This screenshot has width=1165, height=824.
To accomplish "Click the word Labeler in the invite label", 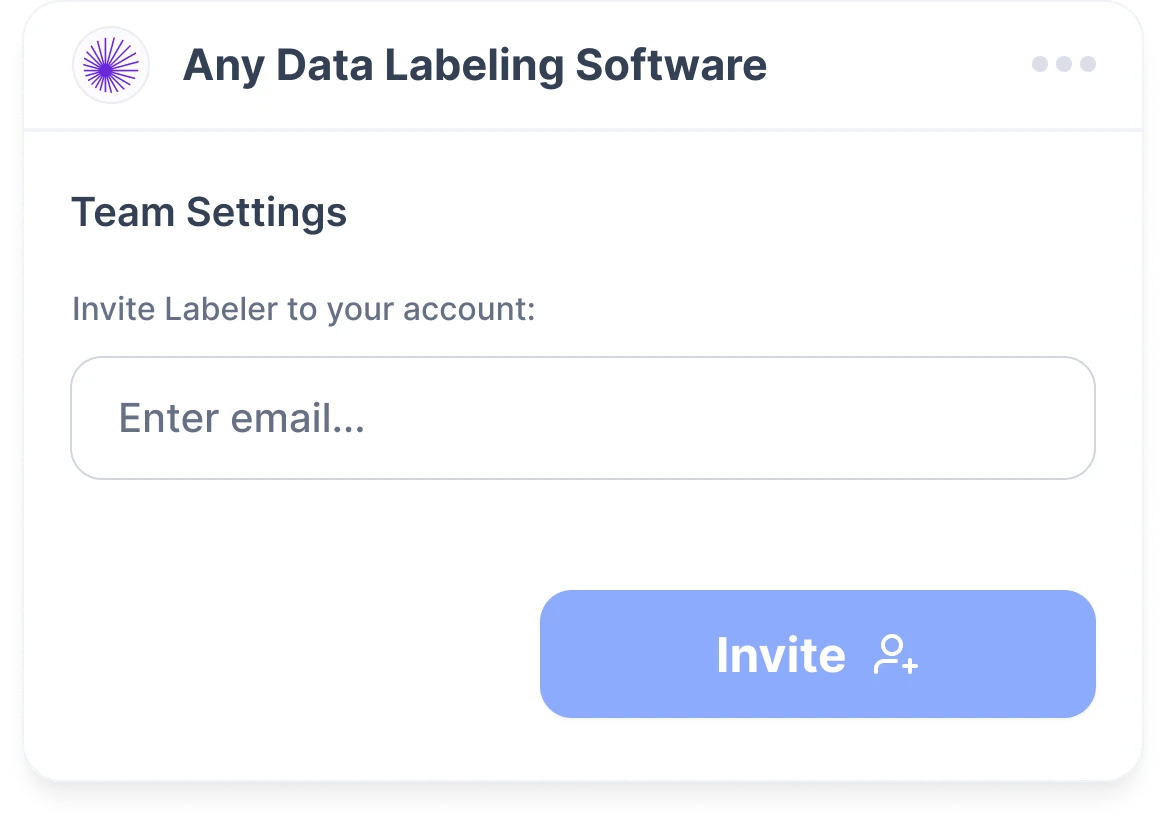I will coord(220,309).
